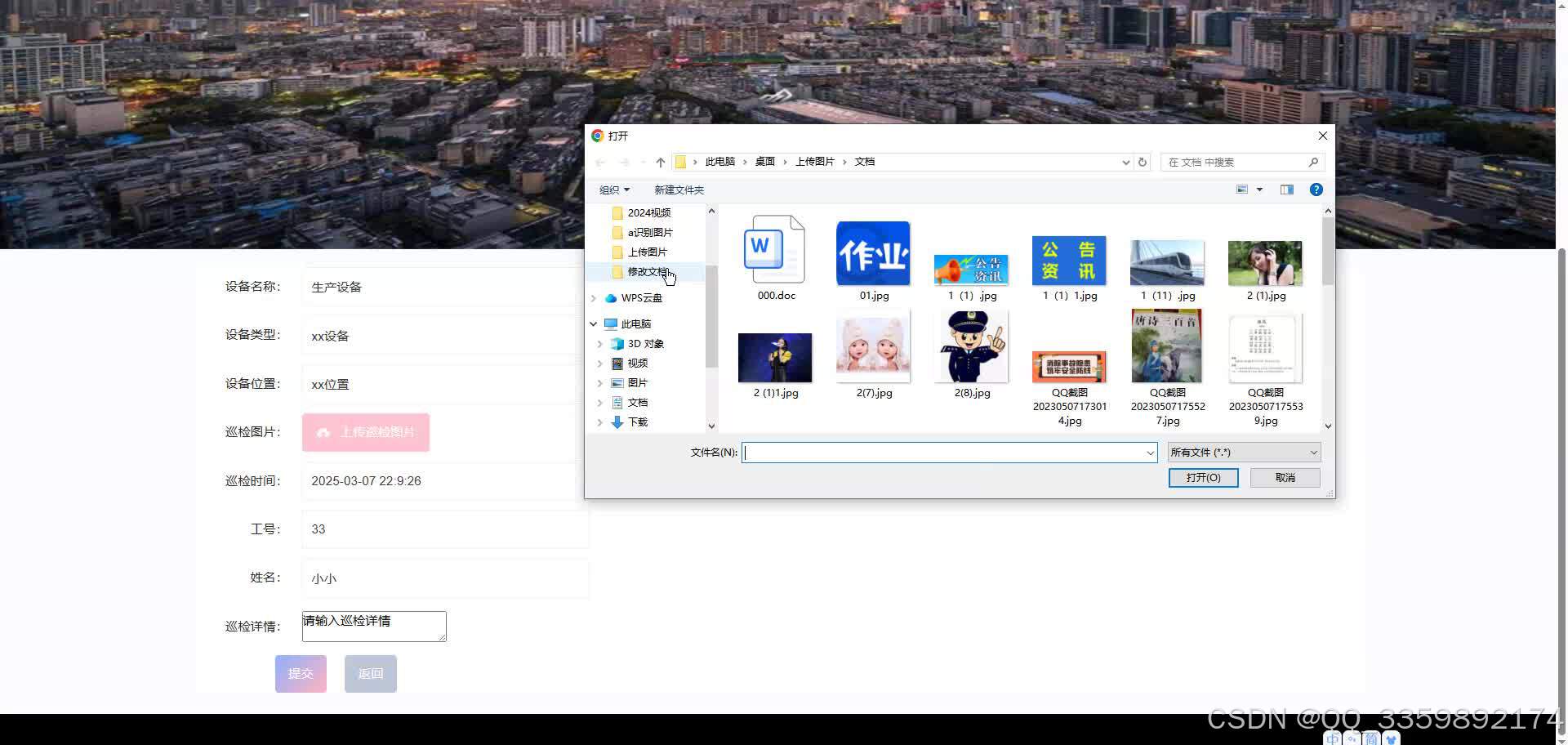Open the Help question mark icon
The image size is (1568, 745).
click(x=1316, y=190)
